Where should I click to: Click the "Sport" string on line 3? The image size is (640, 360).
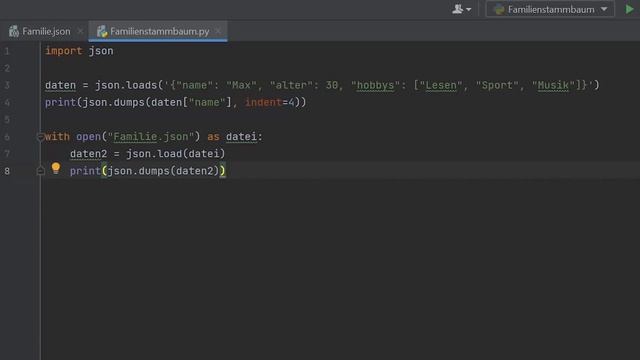(497, 85)
